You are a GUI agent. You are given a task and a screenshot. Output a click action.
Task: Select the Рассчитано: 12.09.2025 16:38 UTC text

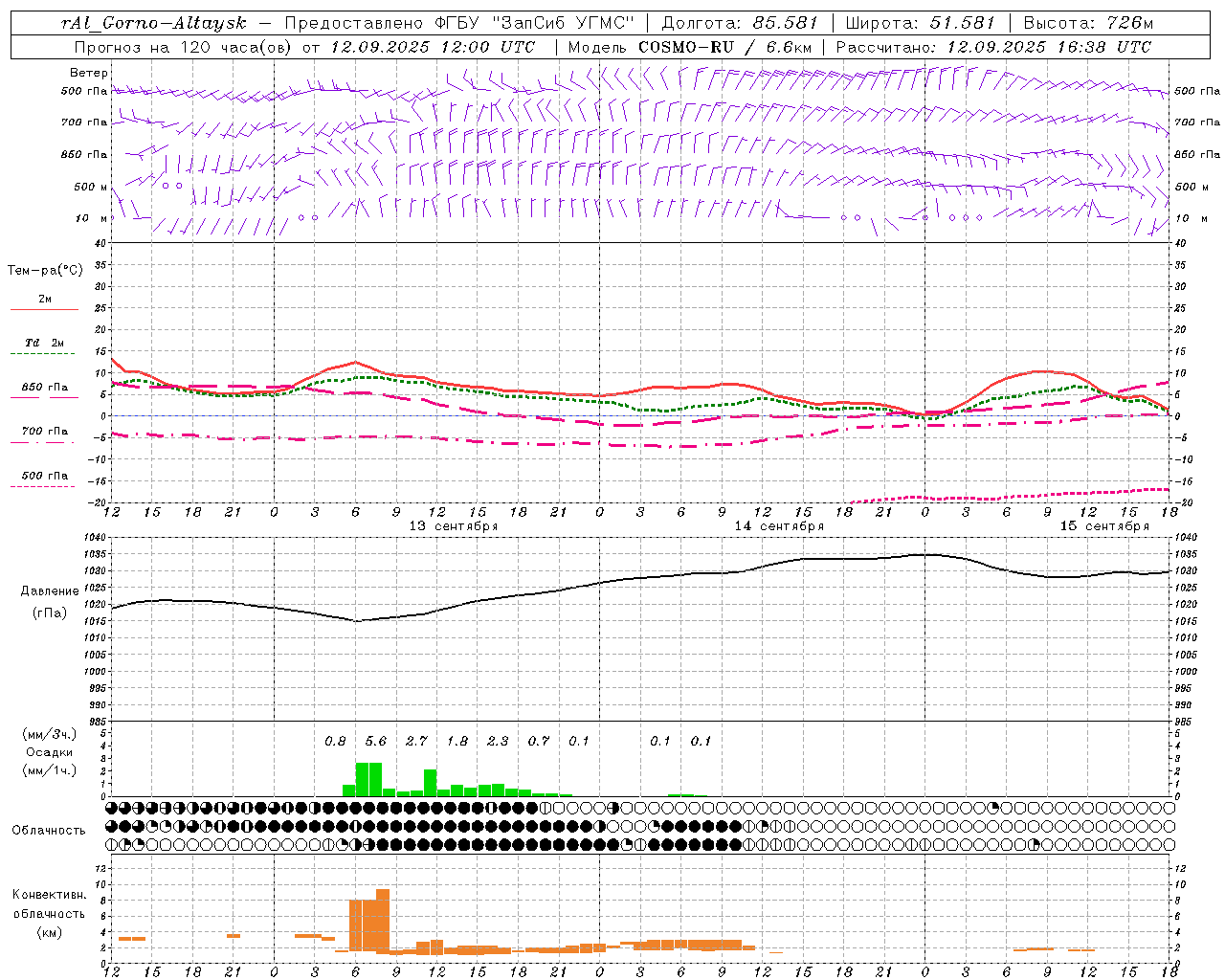point(993,47)
